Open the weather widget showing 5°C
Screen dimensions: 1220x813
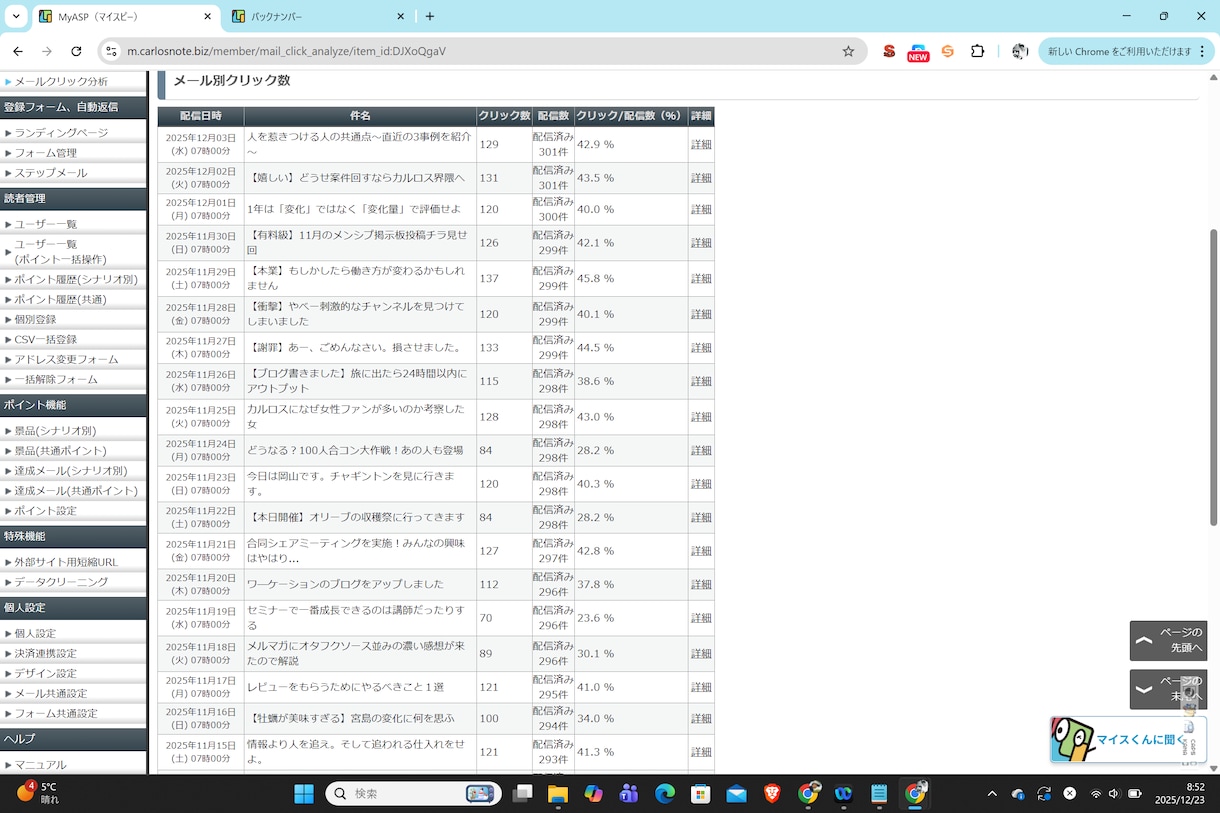[x=37, y=793]
